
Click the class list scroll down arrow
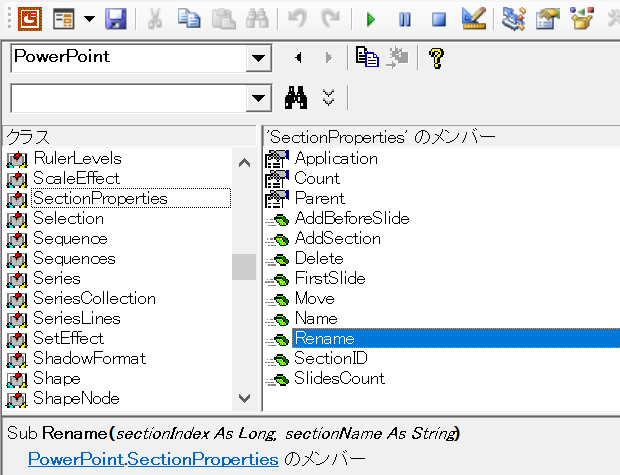point(244,398)
